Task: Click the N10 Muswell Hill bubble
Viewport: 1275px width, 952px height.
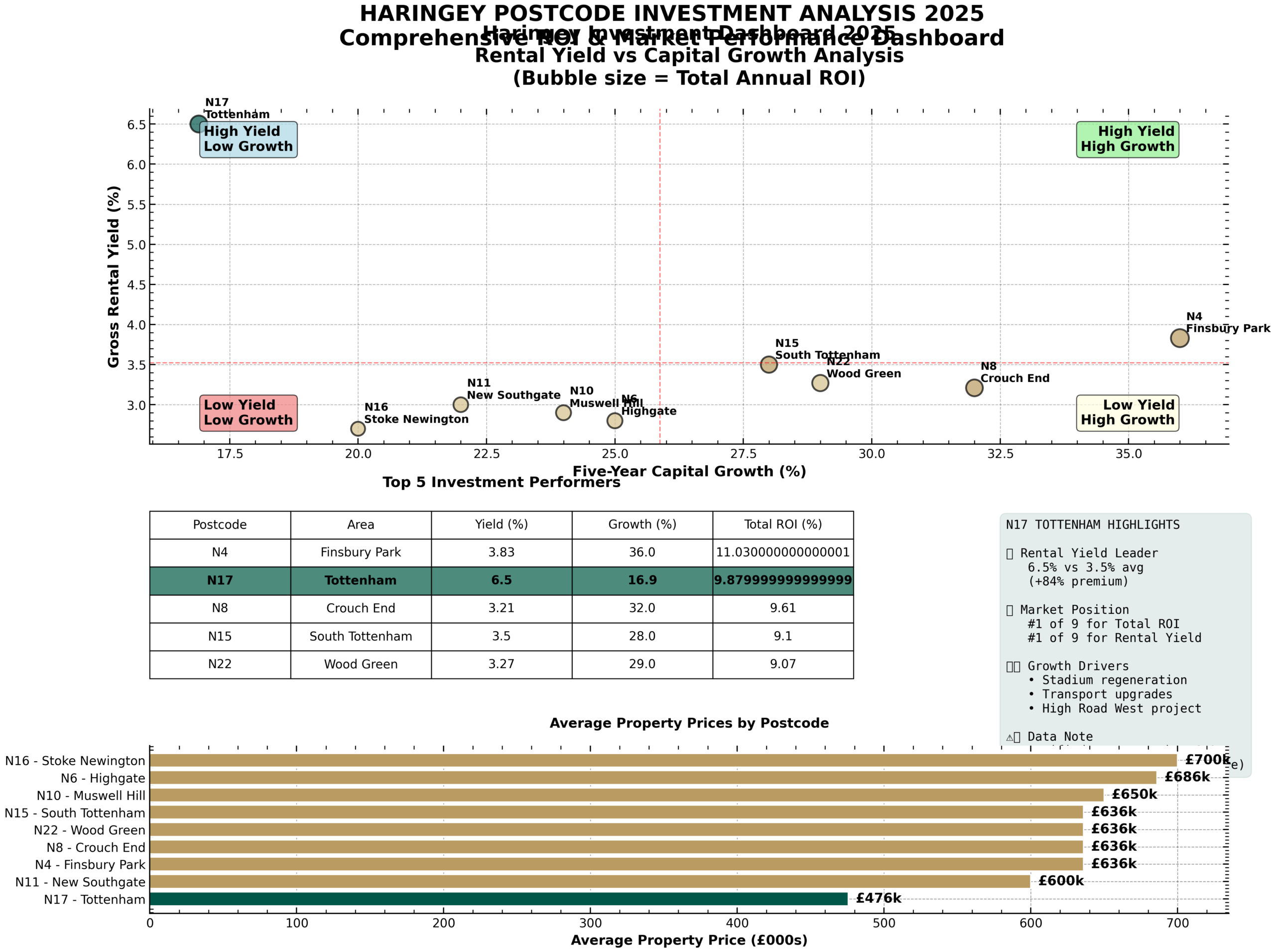Action: [x=563, y=412]
